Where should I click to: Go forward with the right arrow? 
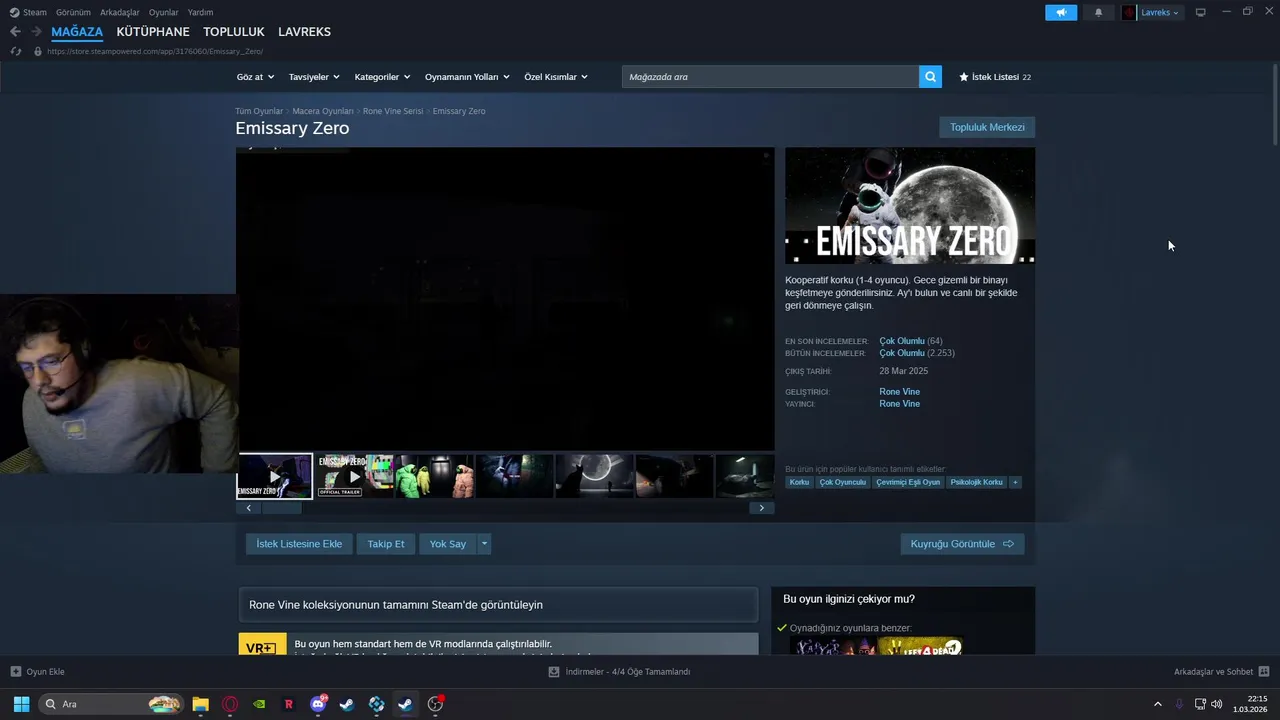[36, 32]
